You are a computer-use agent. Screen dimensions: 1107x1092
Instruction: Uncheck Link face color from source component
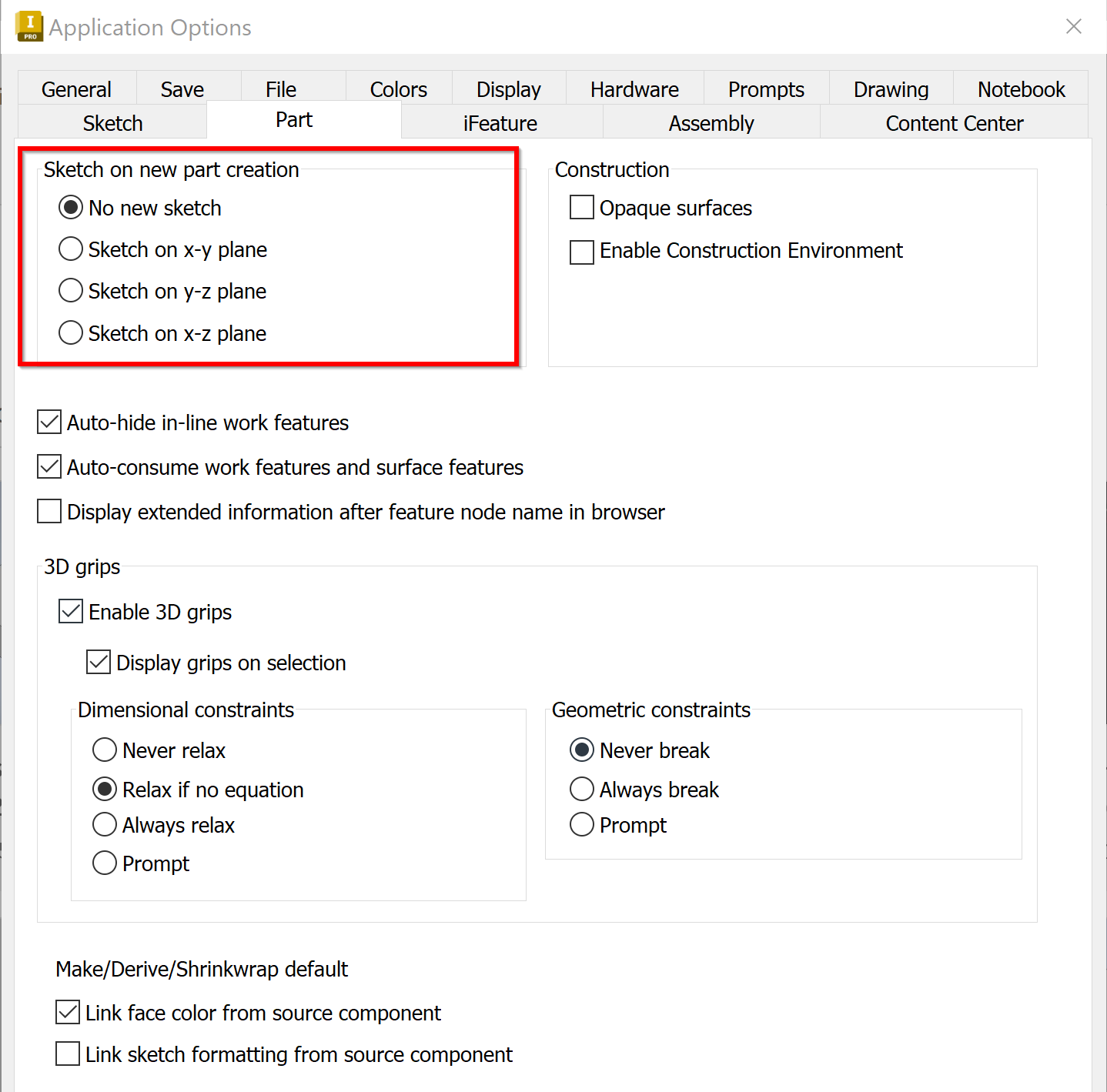click(67, 1012)
